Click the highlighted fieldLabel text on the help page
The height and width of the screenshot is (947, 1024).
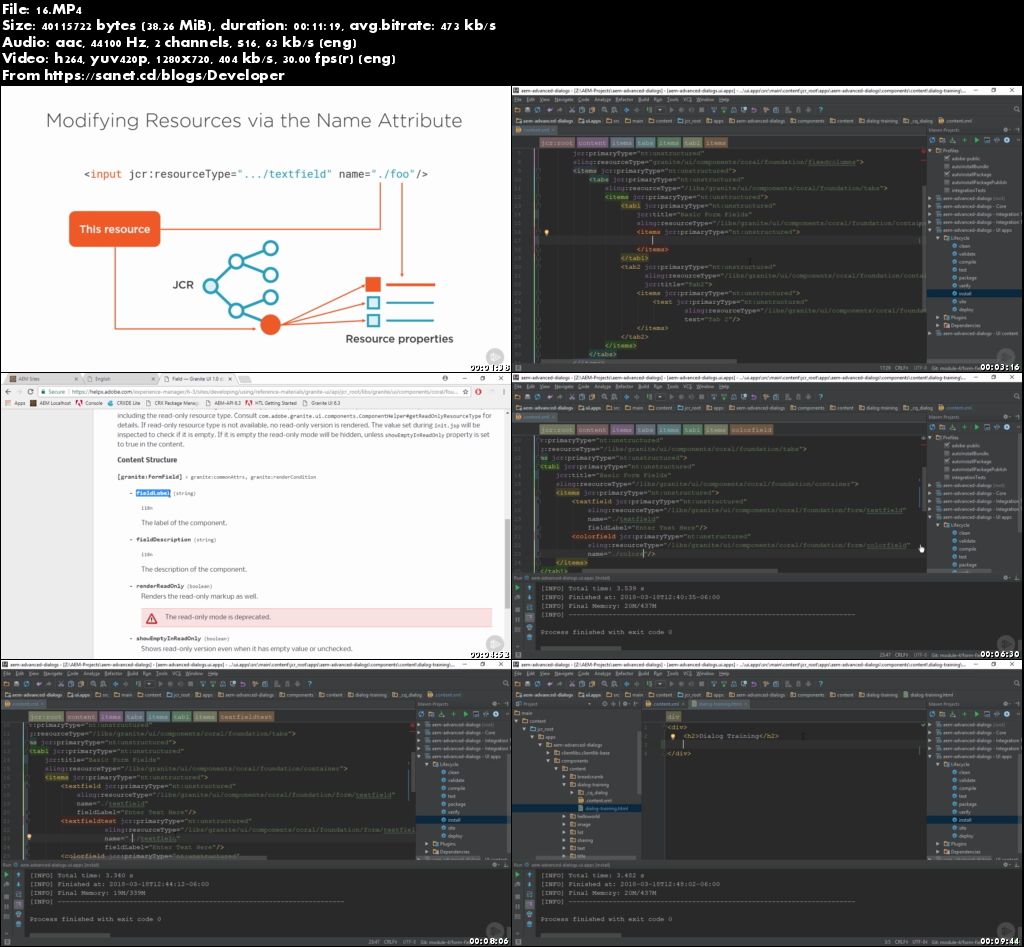153,493
